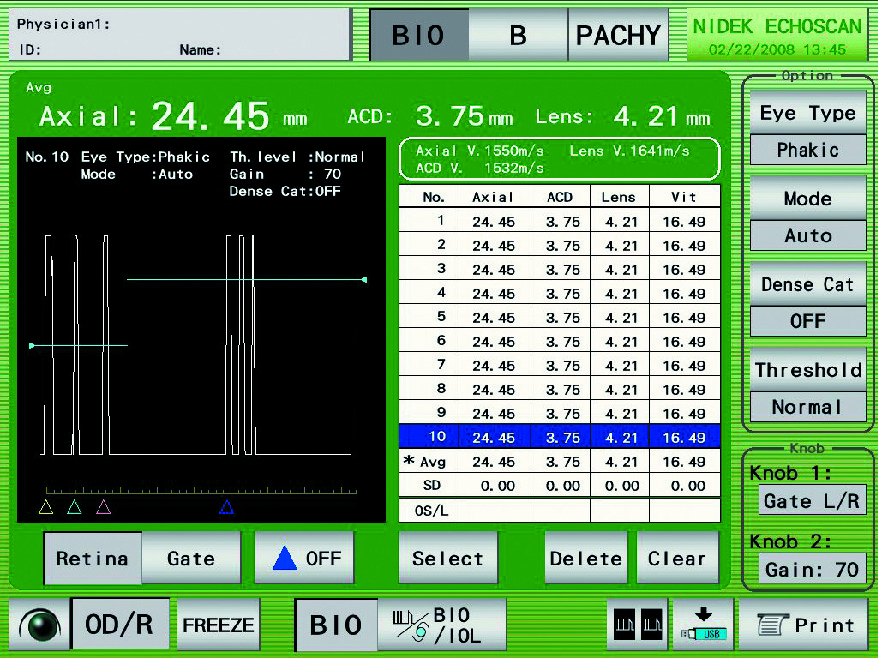Change the Phakic eye type value
This screenshot has height=658, width=878.
coord(808,150)
